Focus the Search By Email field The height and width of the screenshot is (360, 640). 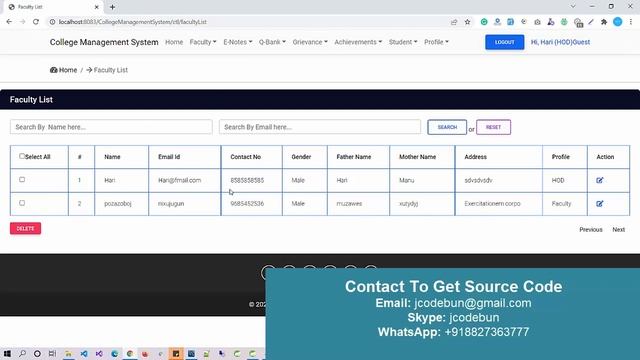[320, 127]
